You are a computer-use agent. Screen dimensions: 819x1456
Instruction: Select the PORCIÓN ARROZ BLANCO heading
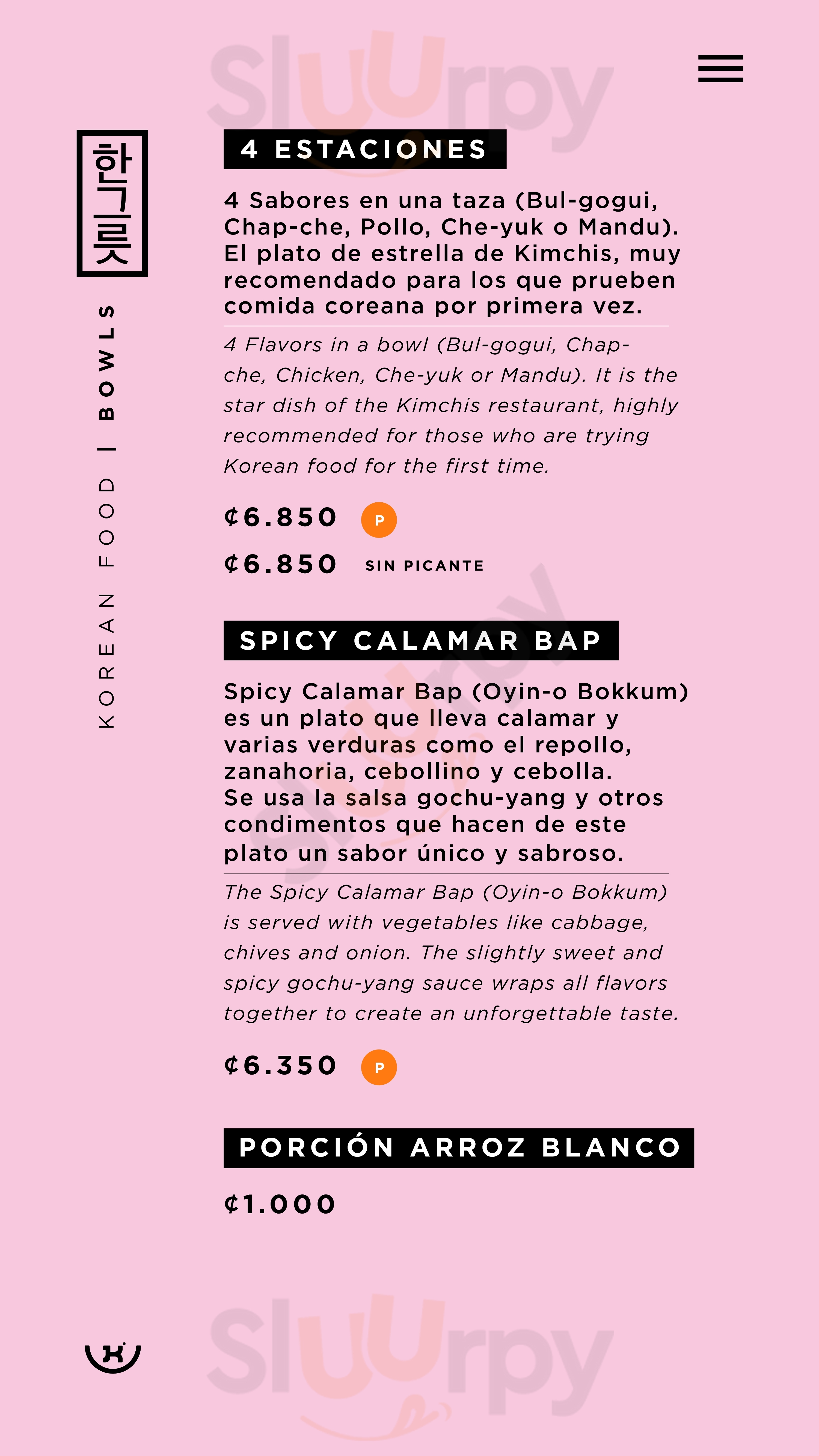(458, 1148)
